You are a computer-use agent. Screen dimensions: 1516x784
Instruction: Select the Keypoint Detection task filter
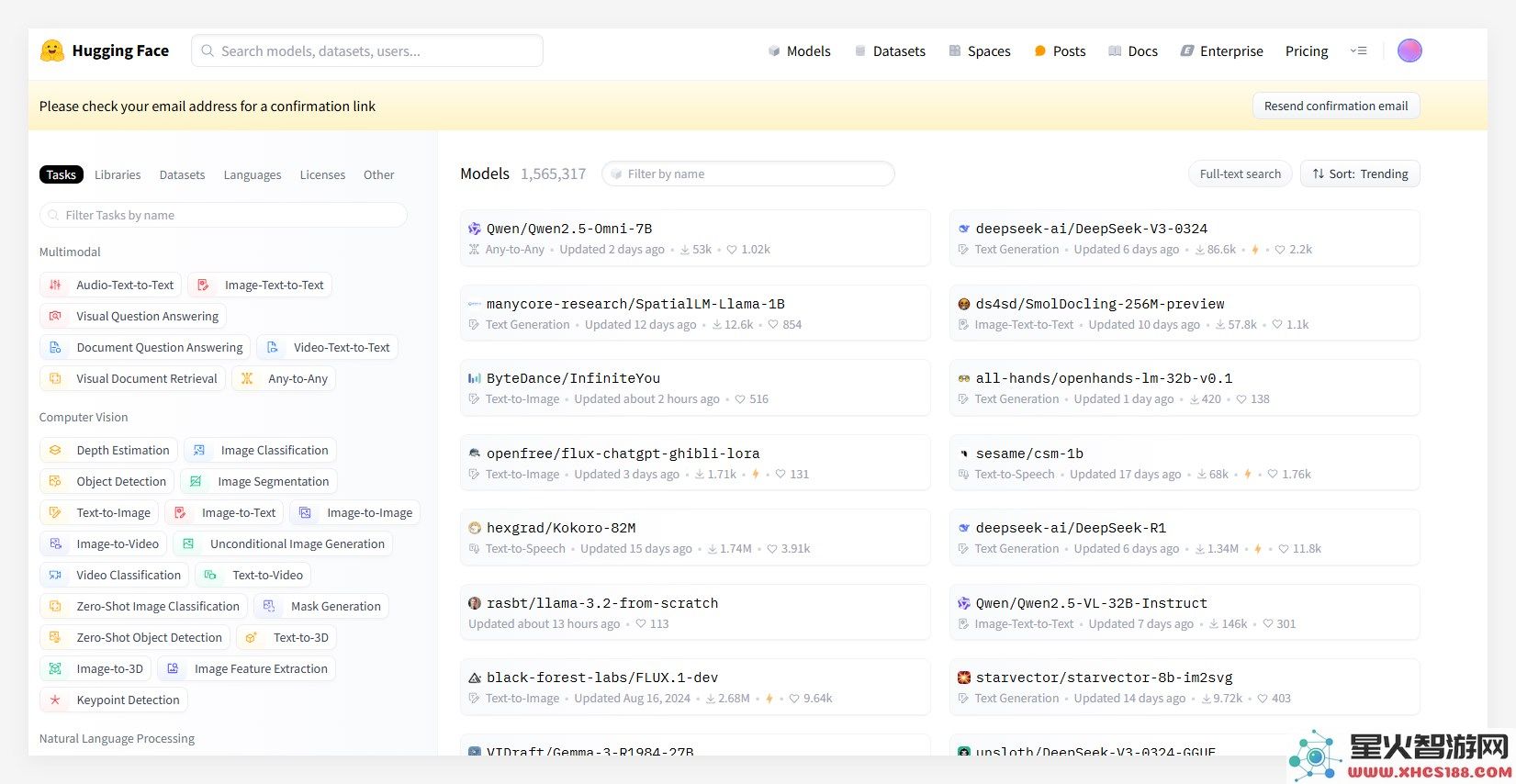[x=114, y=700]
